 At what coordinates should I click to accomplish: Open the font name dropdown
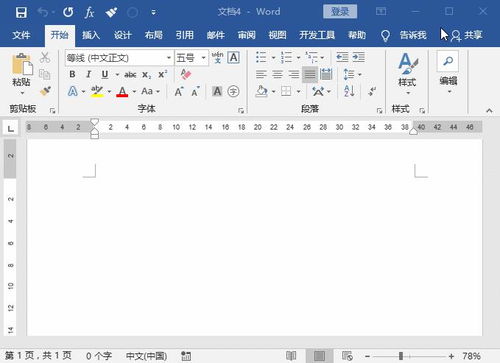pos(169,58)
